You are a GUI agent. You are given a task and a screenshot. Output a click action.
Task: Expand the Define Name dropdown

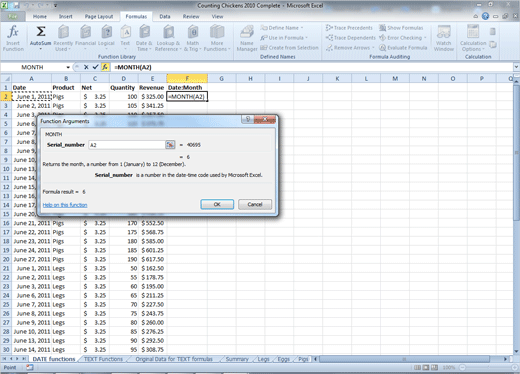tap(302, 28)
